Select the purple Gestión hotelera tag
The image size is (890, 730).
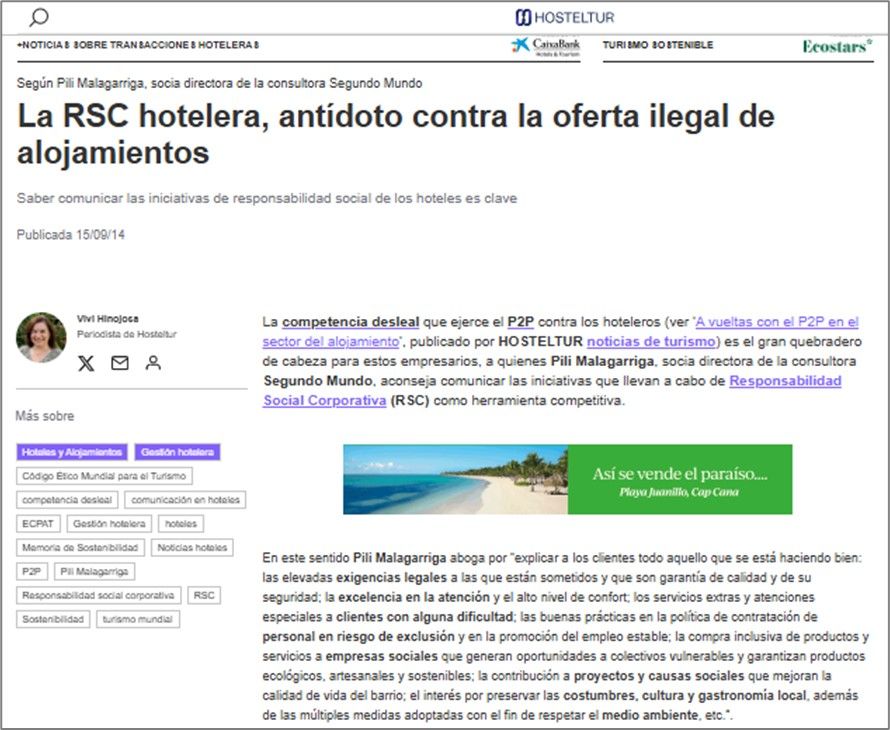[x=177, y=452]
